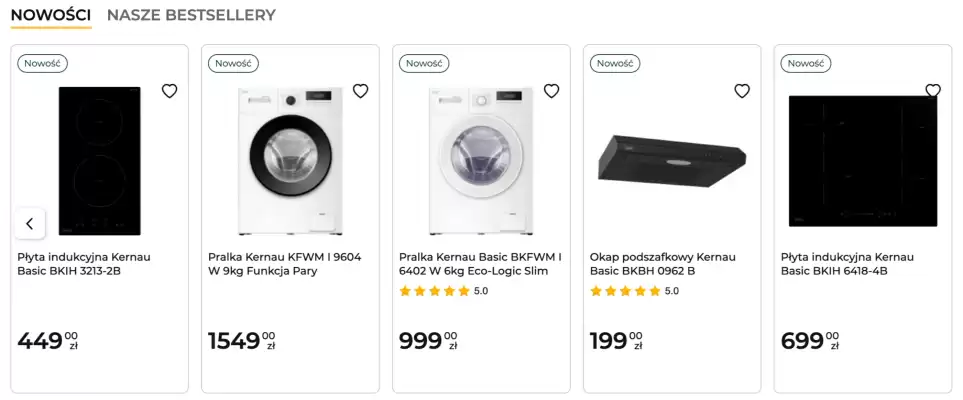Switch to Nasze Bestsellery tab
This screenshot has height=400, width=963.
(191, 15)
